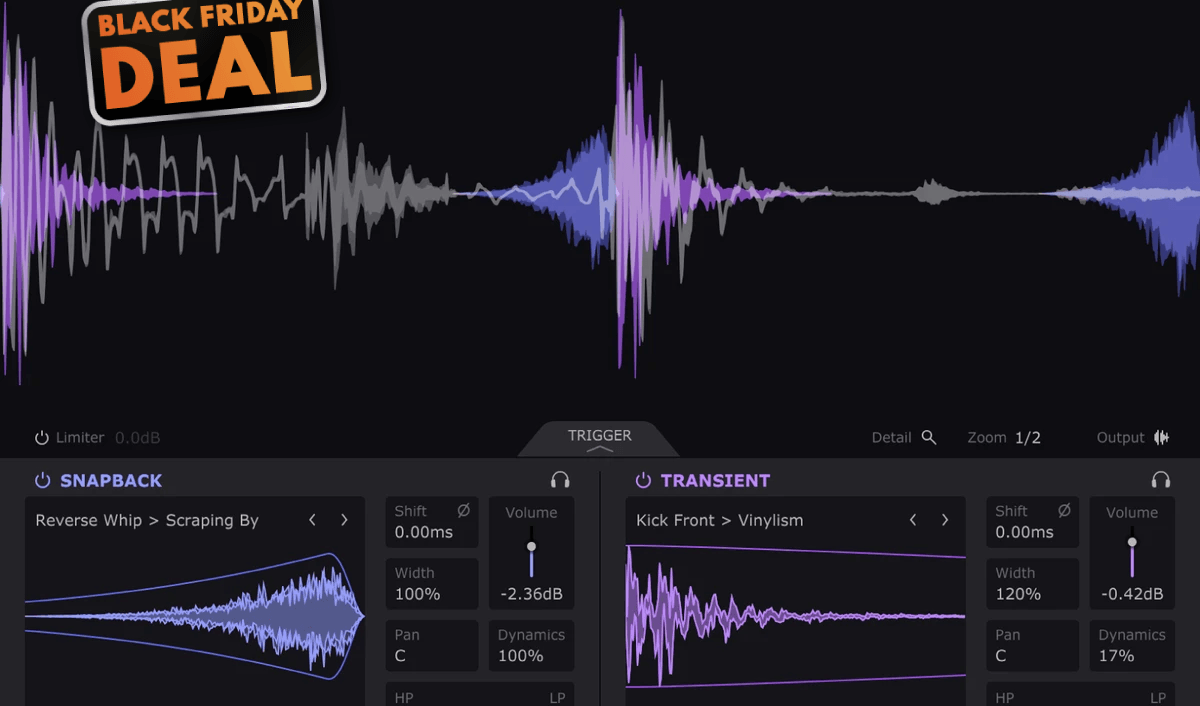
Task: Click the Transient Width 120% field
Action: [1032, 584]
